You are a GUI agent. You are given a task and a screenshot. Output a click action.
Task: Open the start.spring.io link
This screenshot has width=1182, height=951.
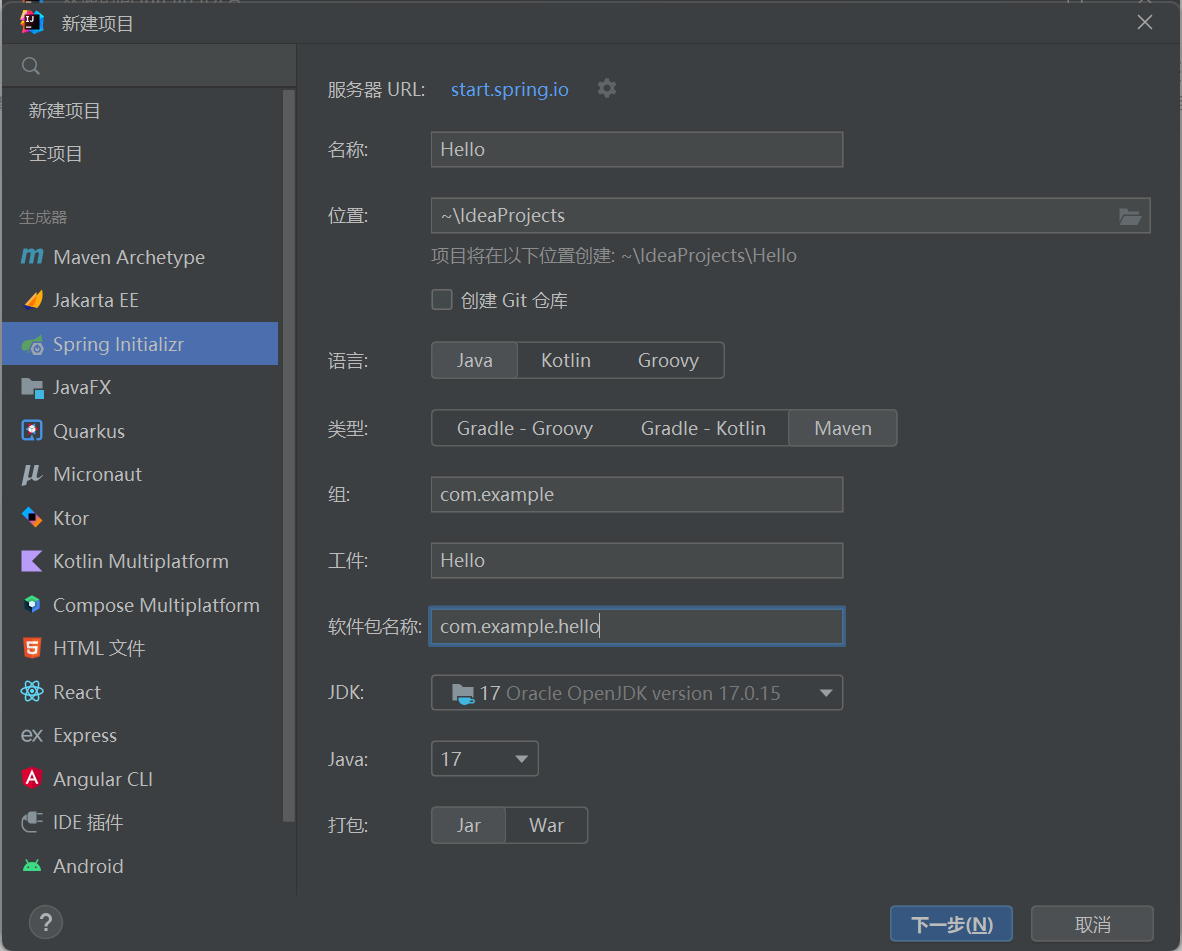(510, 89)
